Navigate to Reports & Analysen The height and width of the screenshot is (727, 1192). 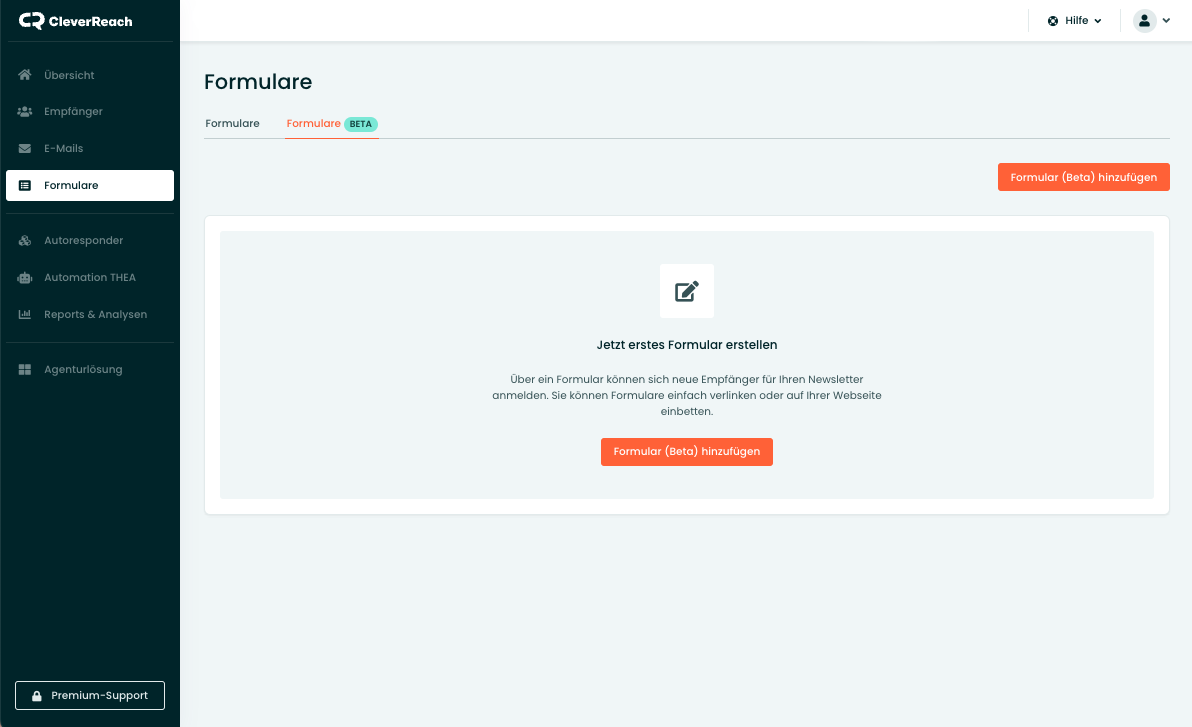click(x=95, y=314)
